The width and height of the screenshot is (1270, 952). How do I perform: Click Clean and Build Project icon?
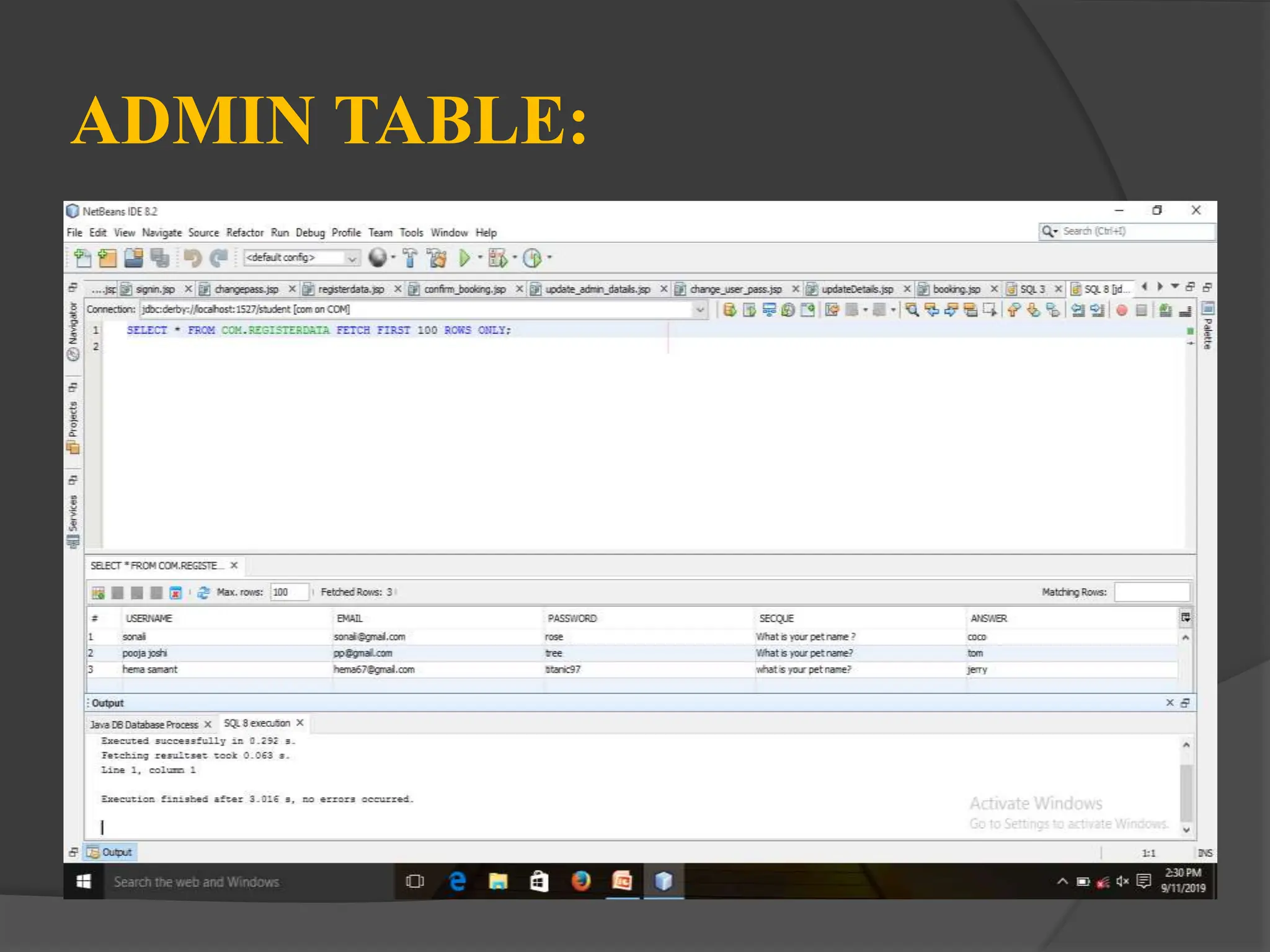437,257
